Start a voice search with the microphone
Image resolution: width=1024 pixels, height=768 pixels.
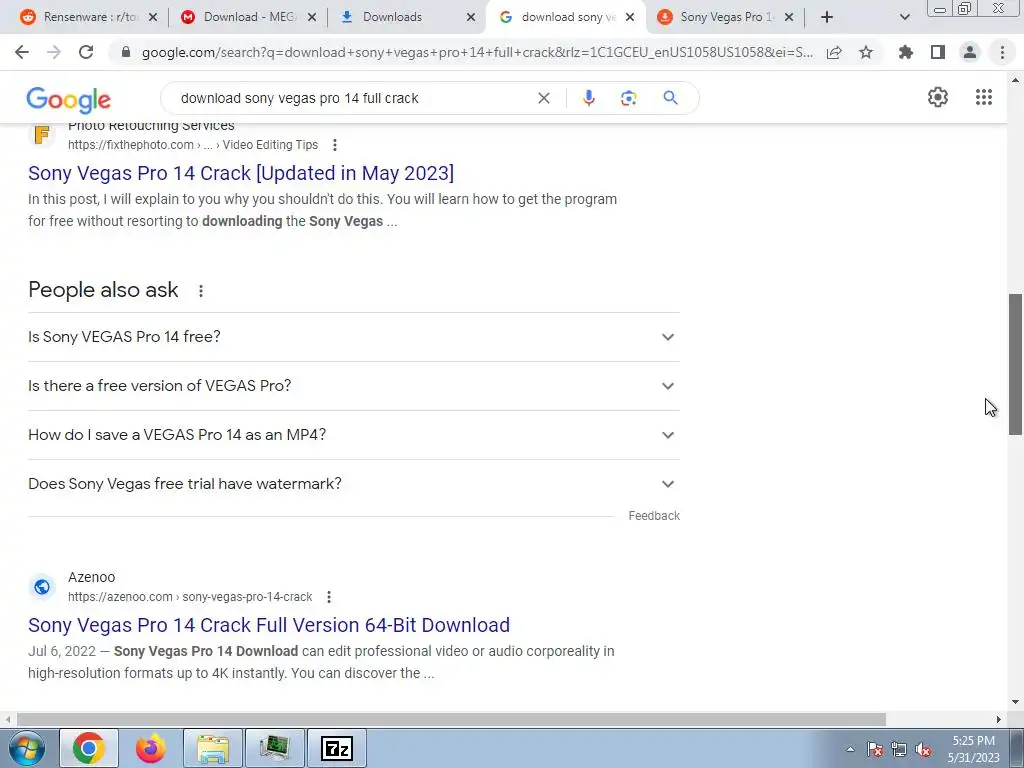588,98
